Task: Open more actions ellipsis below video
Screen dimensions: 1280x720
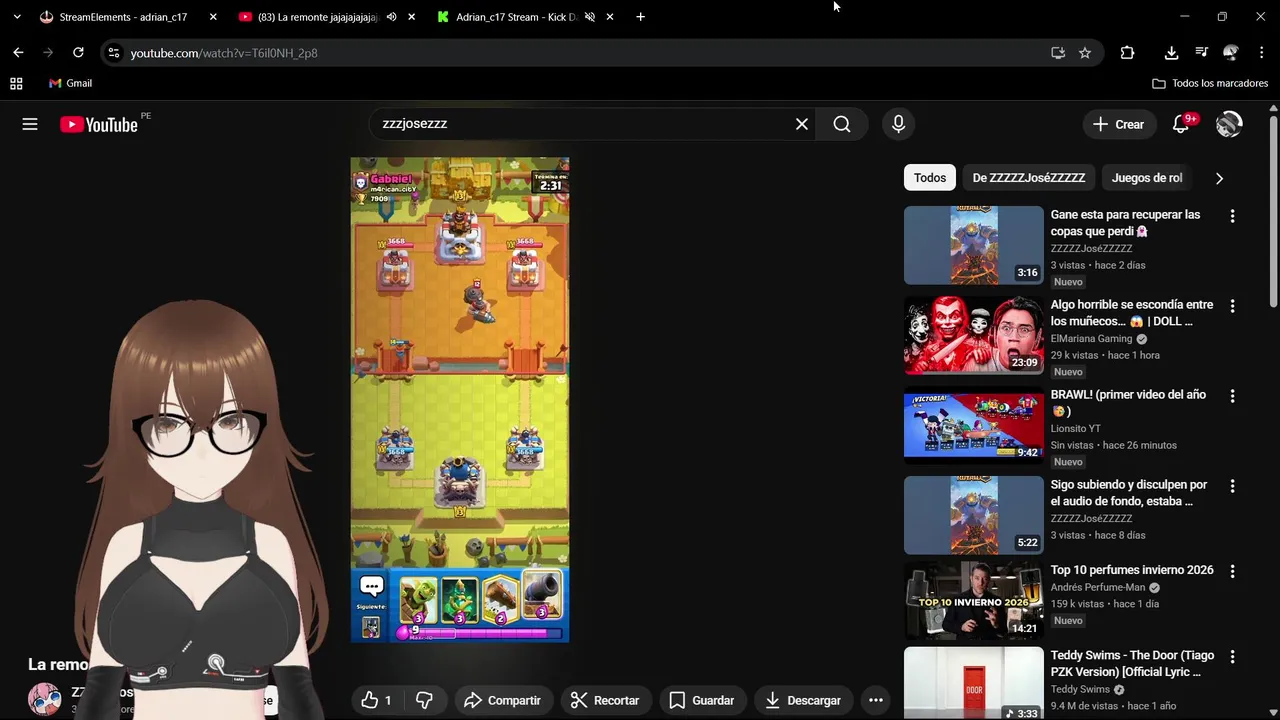Action: [x=876, y=700]
